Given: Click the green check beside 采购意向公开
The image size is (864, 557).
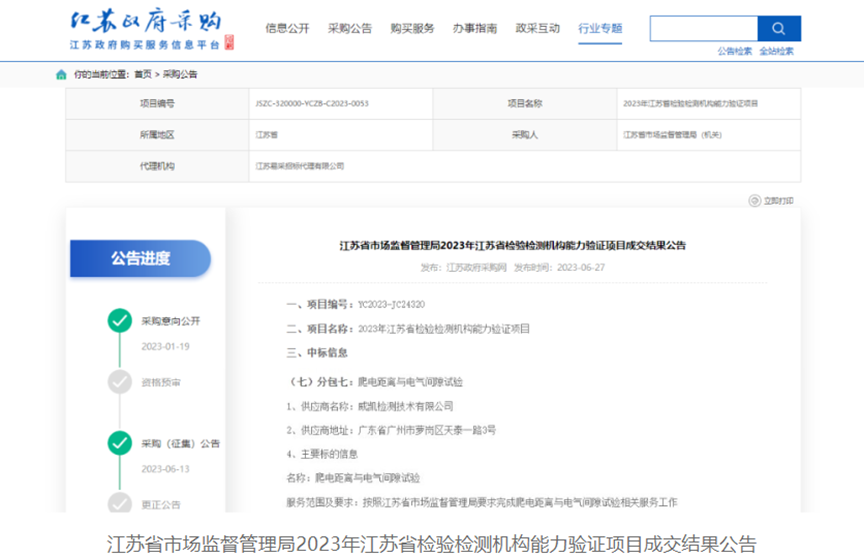Looking at the screenshot, I should pyautogui.click(x=120, y=321).
